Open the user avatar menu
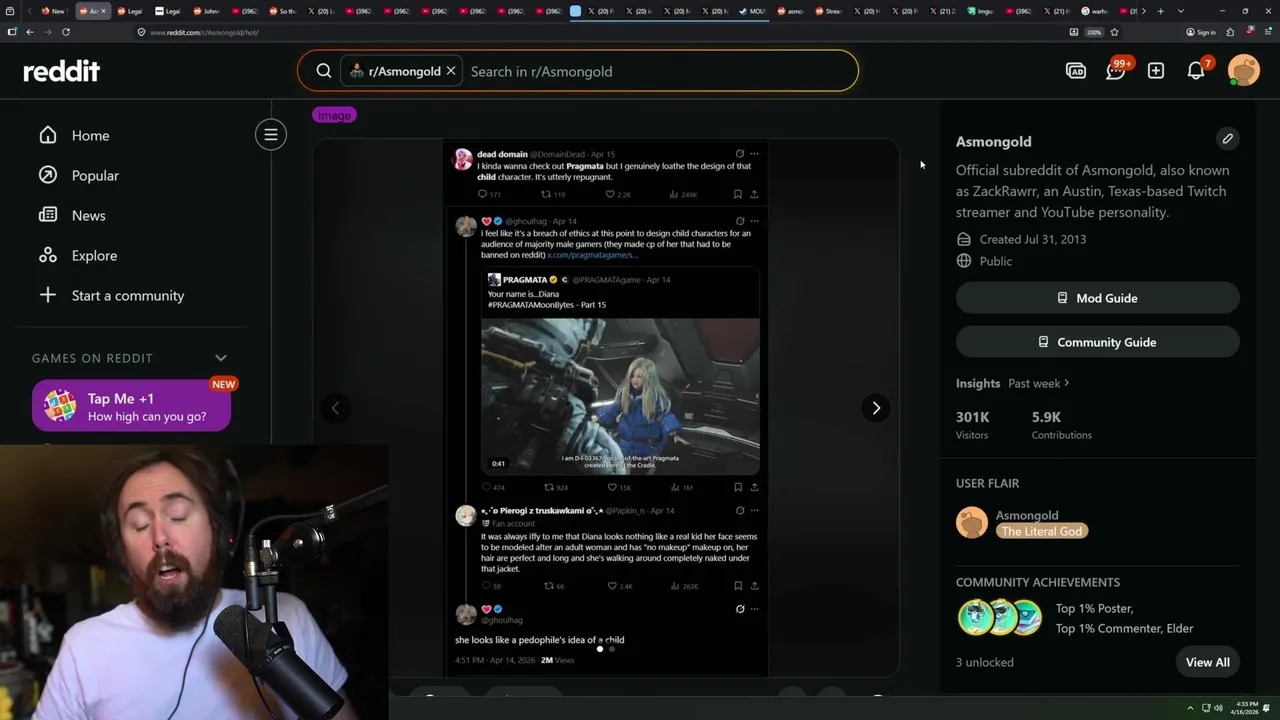The image size is (1280, 720). (x=1244, y=71)
